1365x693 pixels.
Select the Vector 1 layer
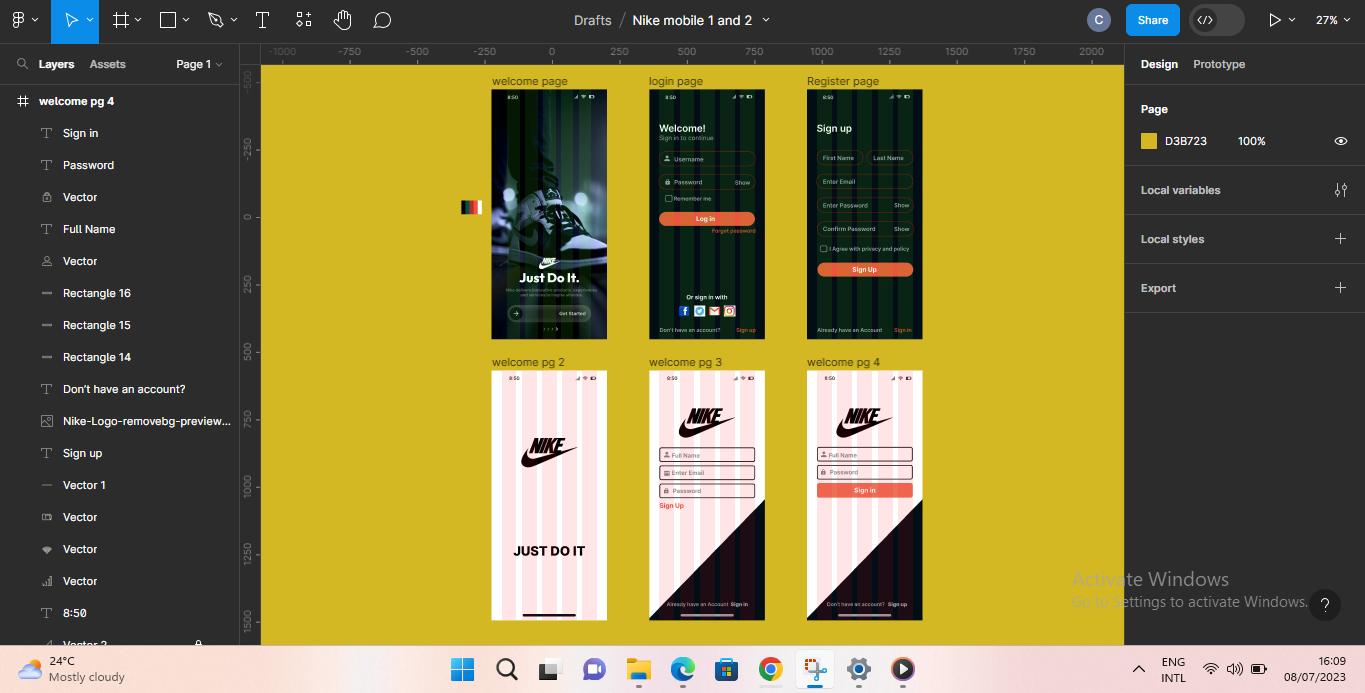pyautogui.click(x=120, y=485)
